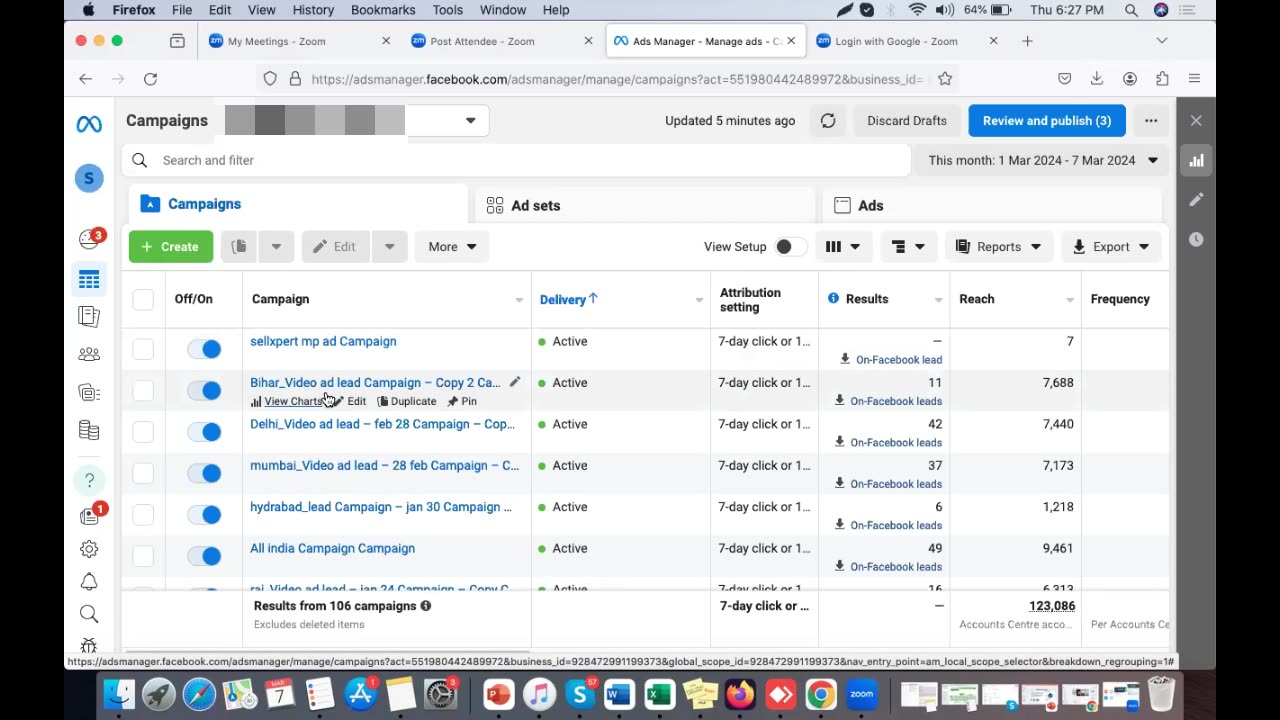Switch to My Meetings - Zoom browser tab
This screenshot has width=1280, height=720.
(299, 41)
